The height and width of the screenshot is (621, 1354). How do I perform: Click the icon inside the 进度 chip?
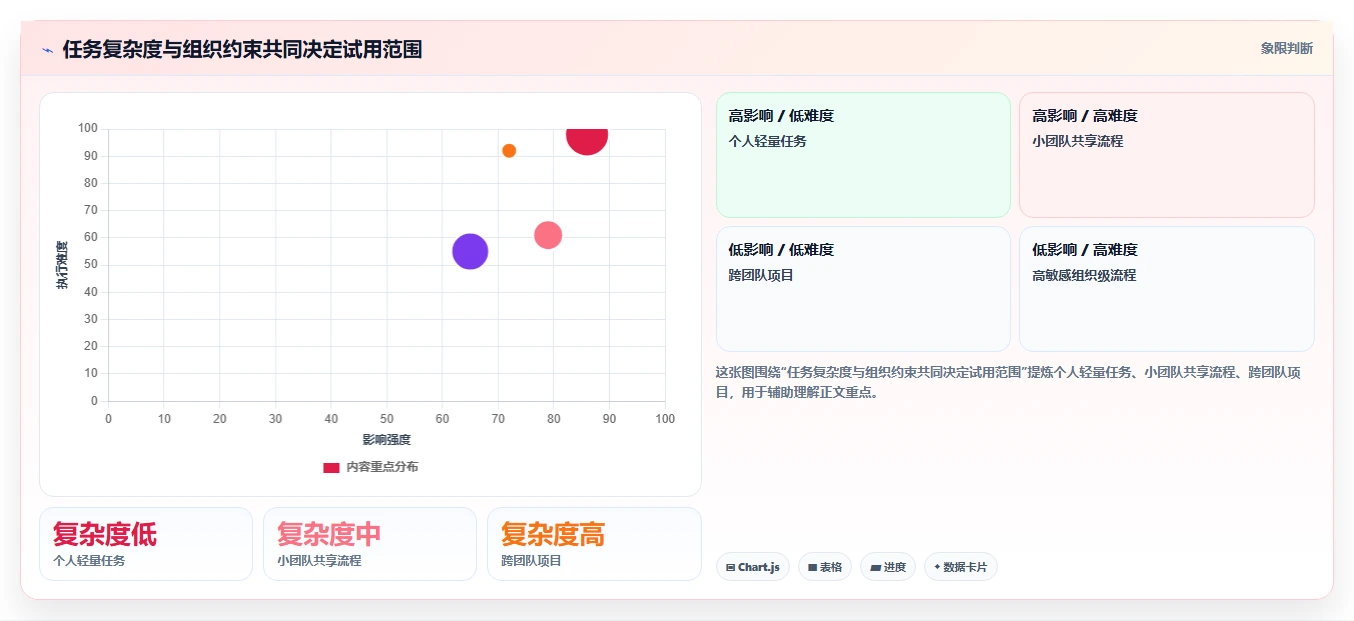tap(875, 567)
